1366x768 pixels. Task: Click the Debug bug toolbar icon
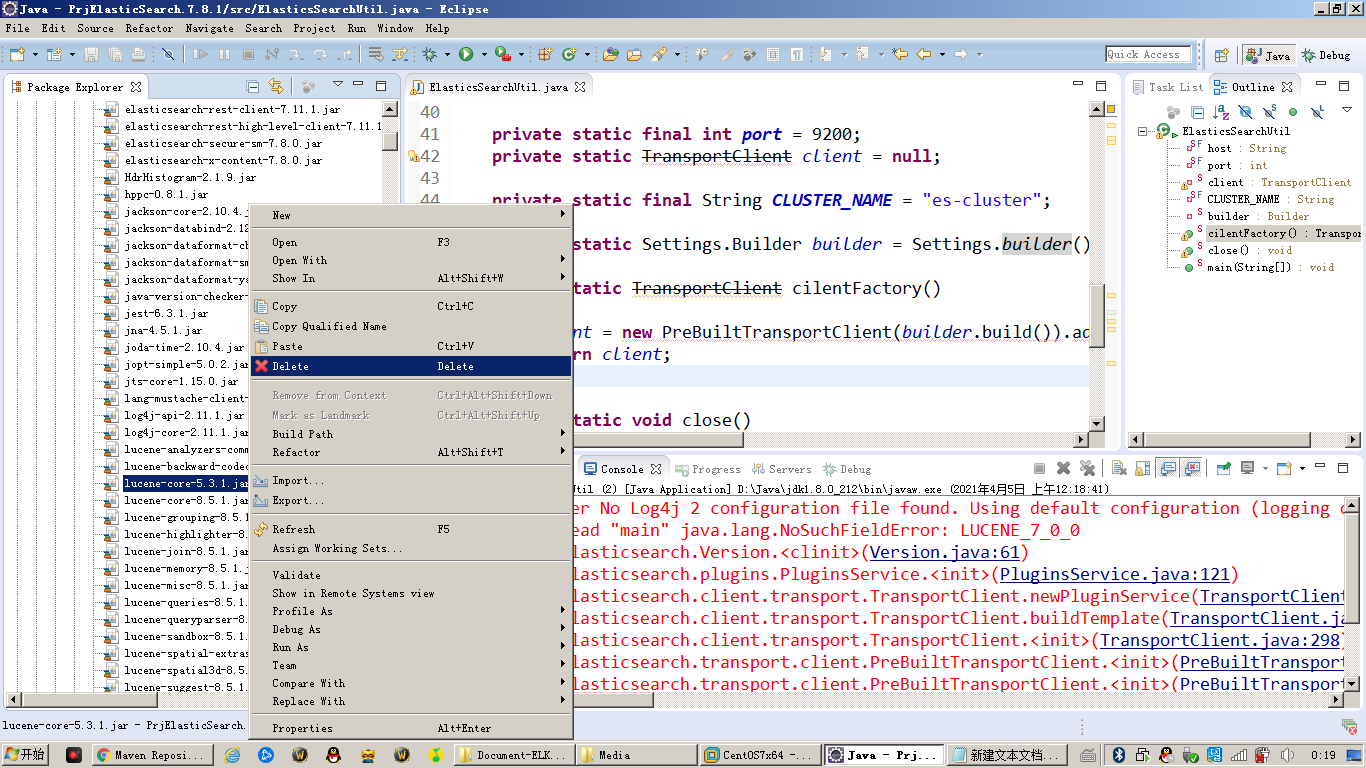click(x=429, y=54)
